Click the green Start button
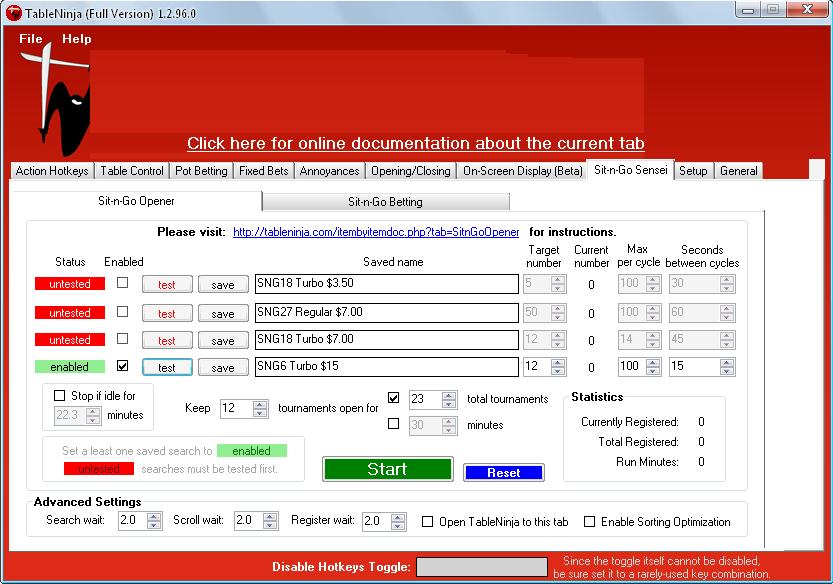 tap(387, 469)
